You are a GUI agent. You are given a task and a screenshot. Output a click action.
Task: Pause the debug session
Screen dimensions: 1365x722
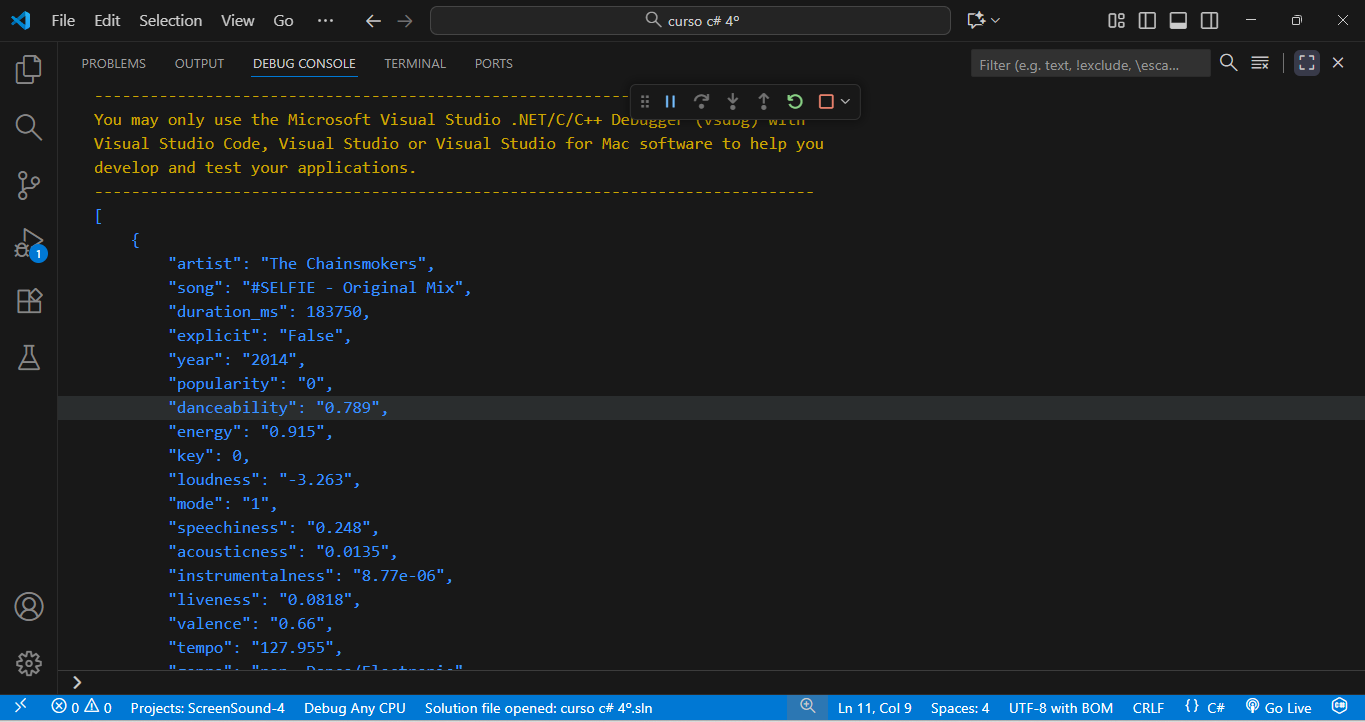(x=671, y=101)
